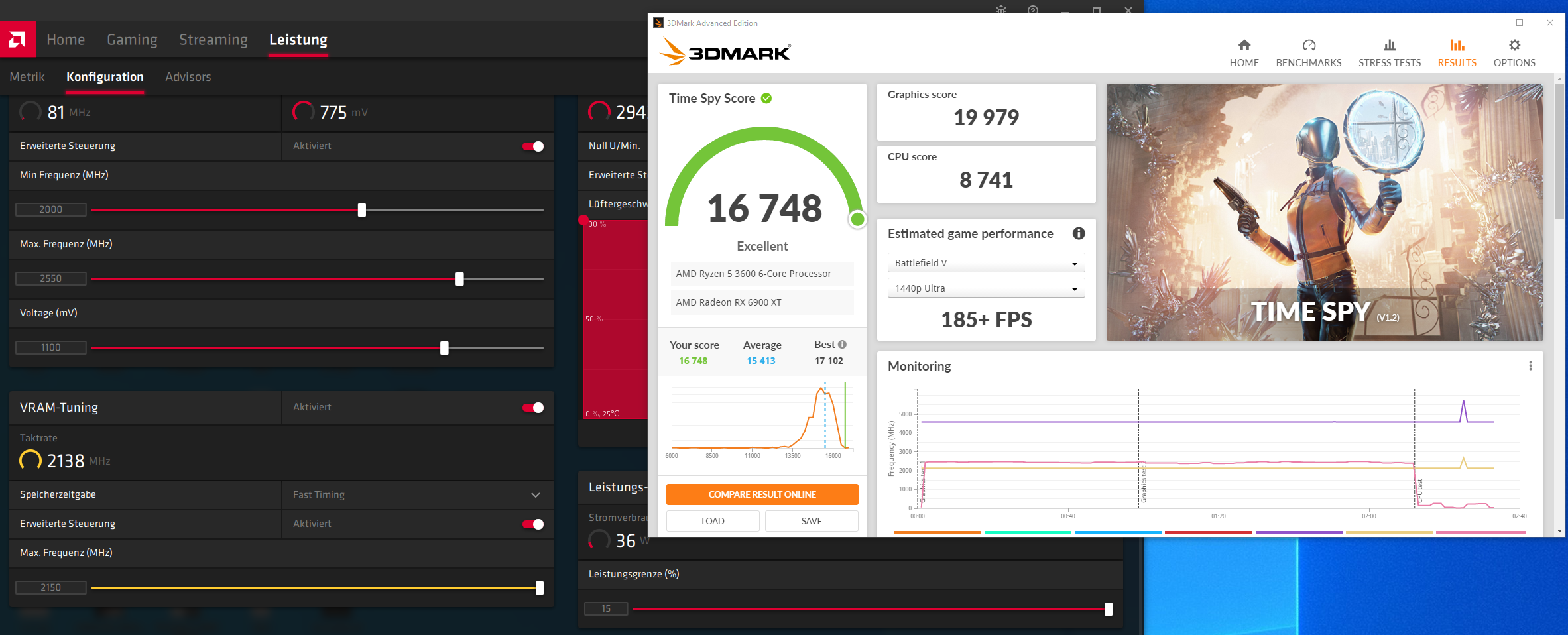Open the Battlefield V game dropdown
This screenshot has height=635, width=1568.
pyautogui.click(x=986, y=263)
